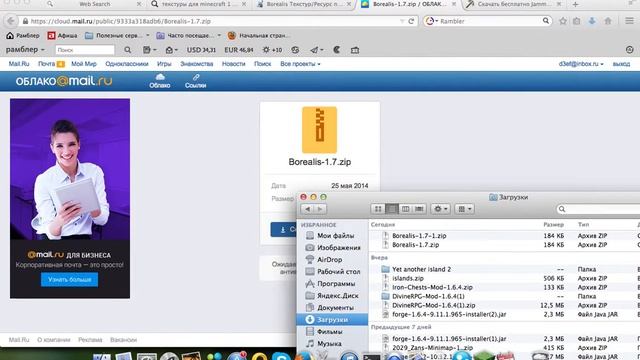Viewport: 640px width, 360px height.
Task: Click the magnifier in the Rambler search box
Action: [x=546, y=21]
